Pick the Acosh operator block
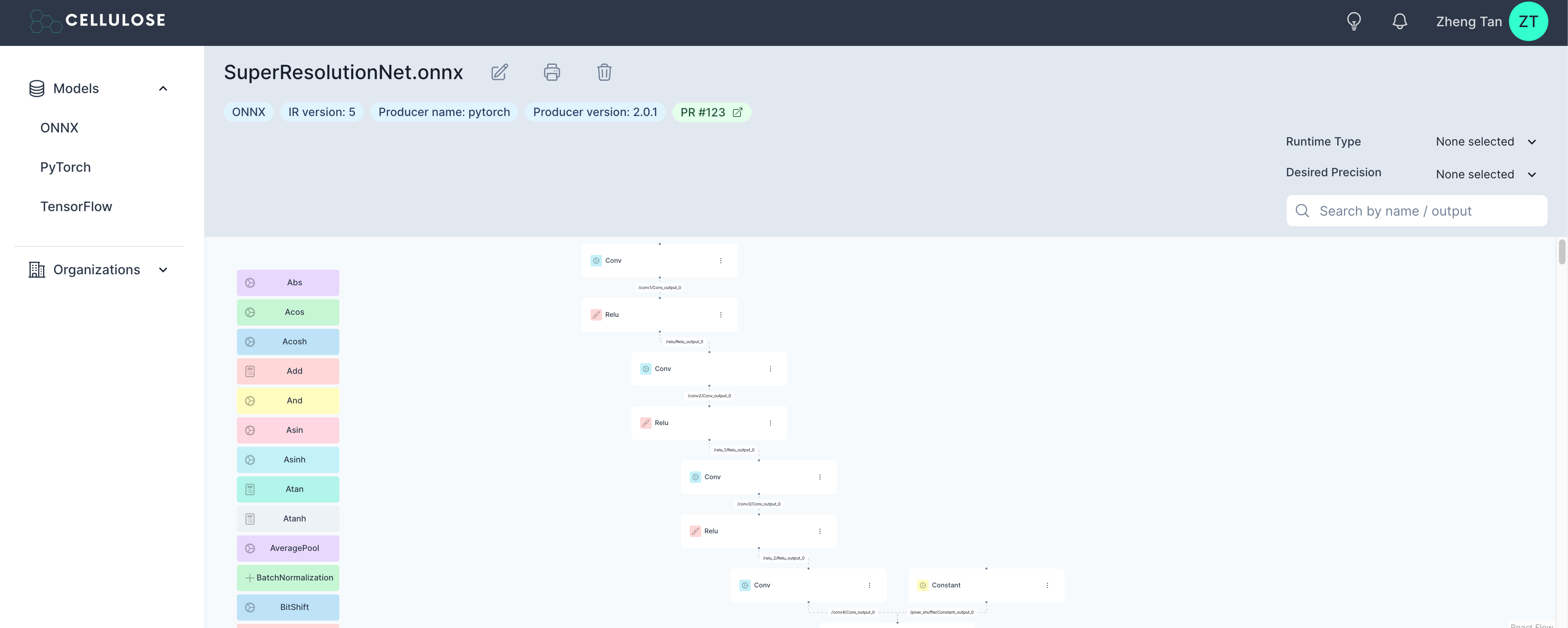Image resolution: width=1568 pixels, height=628 pixels. coord(288,342)
